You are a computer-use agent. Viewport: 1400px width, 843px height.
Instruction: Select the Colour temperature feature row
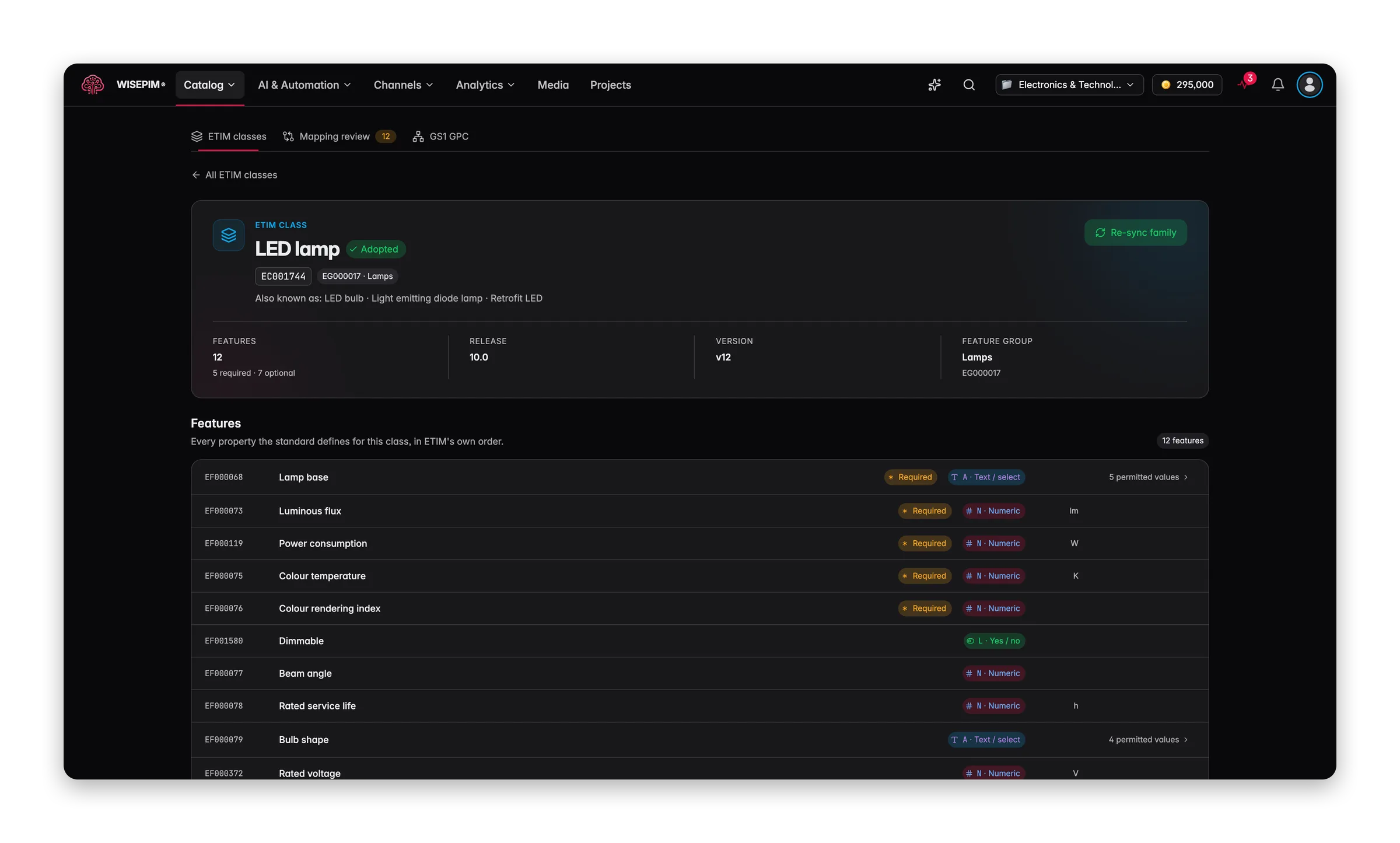[x=699, y=576]
